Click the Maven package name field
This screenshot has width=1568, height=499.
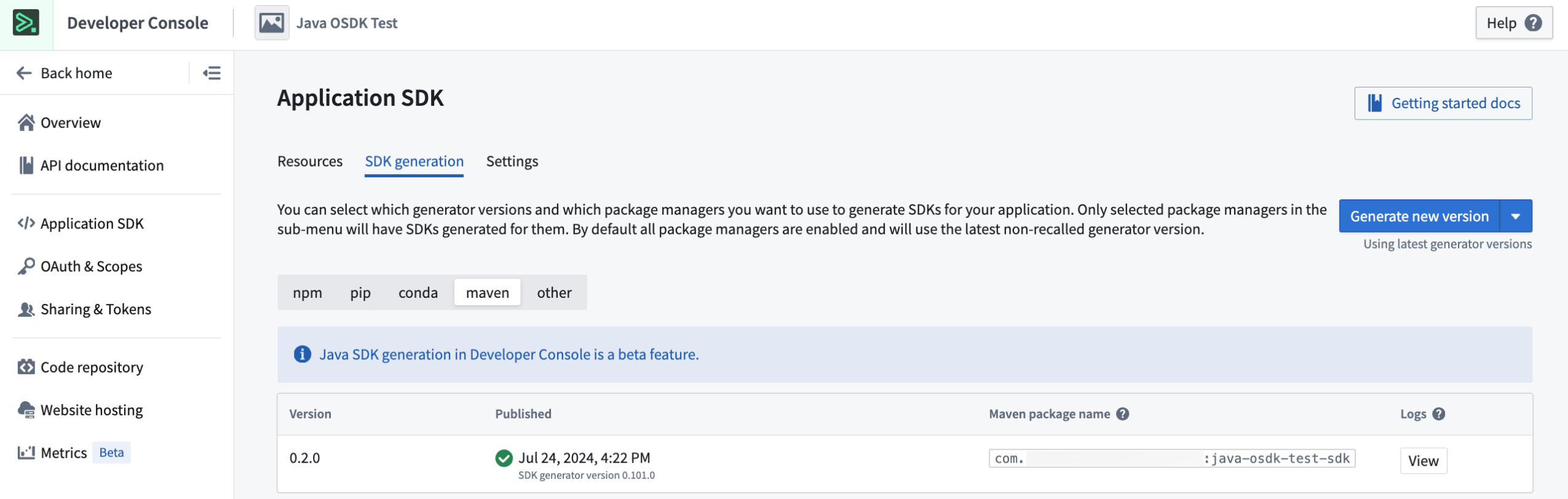coord(1171,458)
